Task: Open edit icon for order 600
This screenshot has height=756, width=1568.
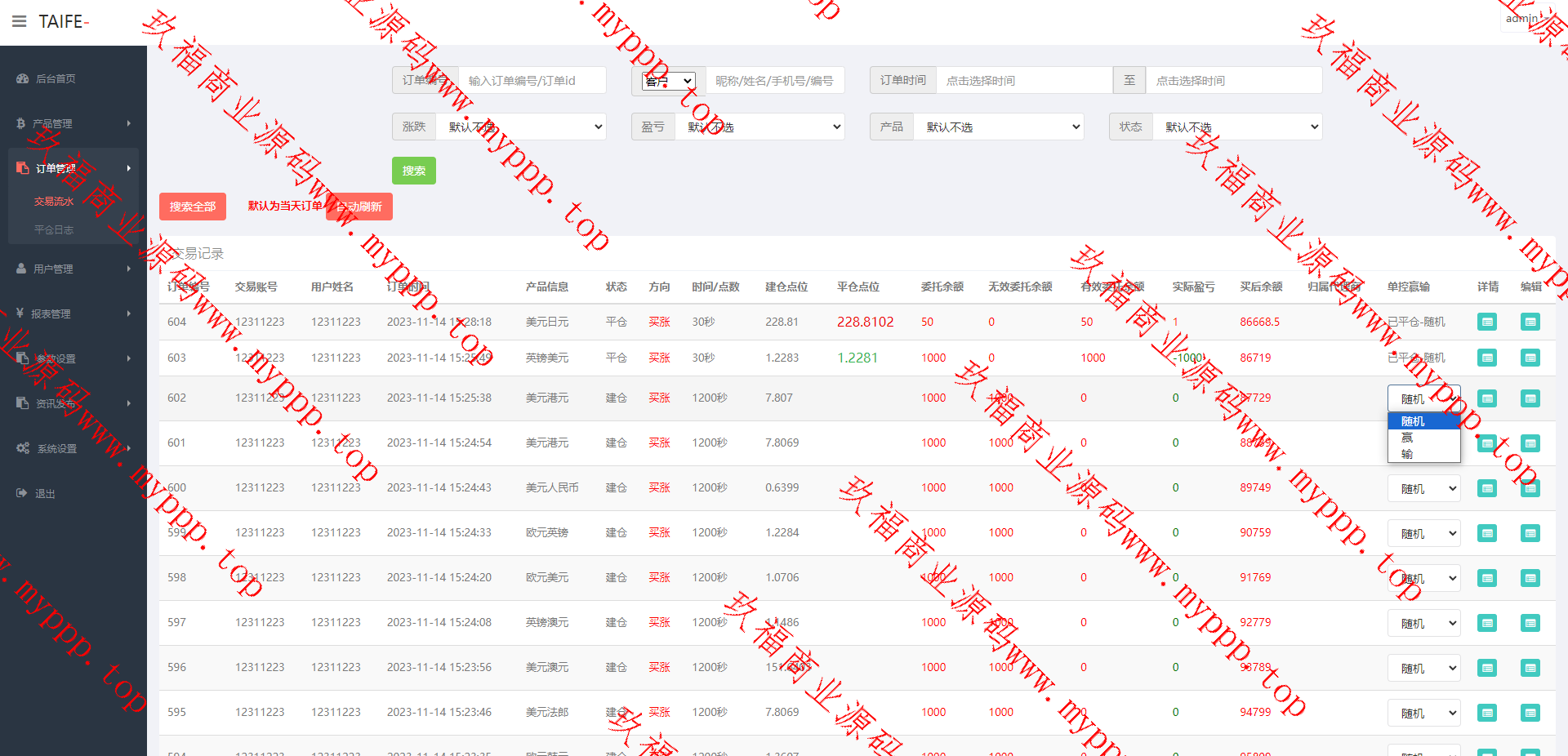Action: pos(1530,488)
